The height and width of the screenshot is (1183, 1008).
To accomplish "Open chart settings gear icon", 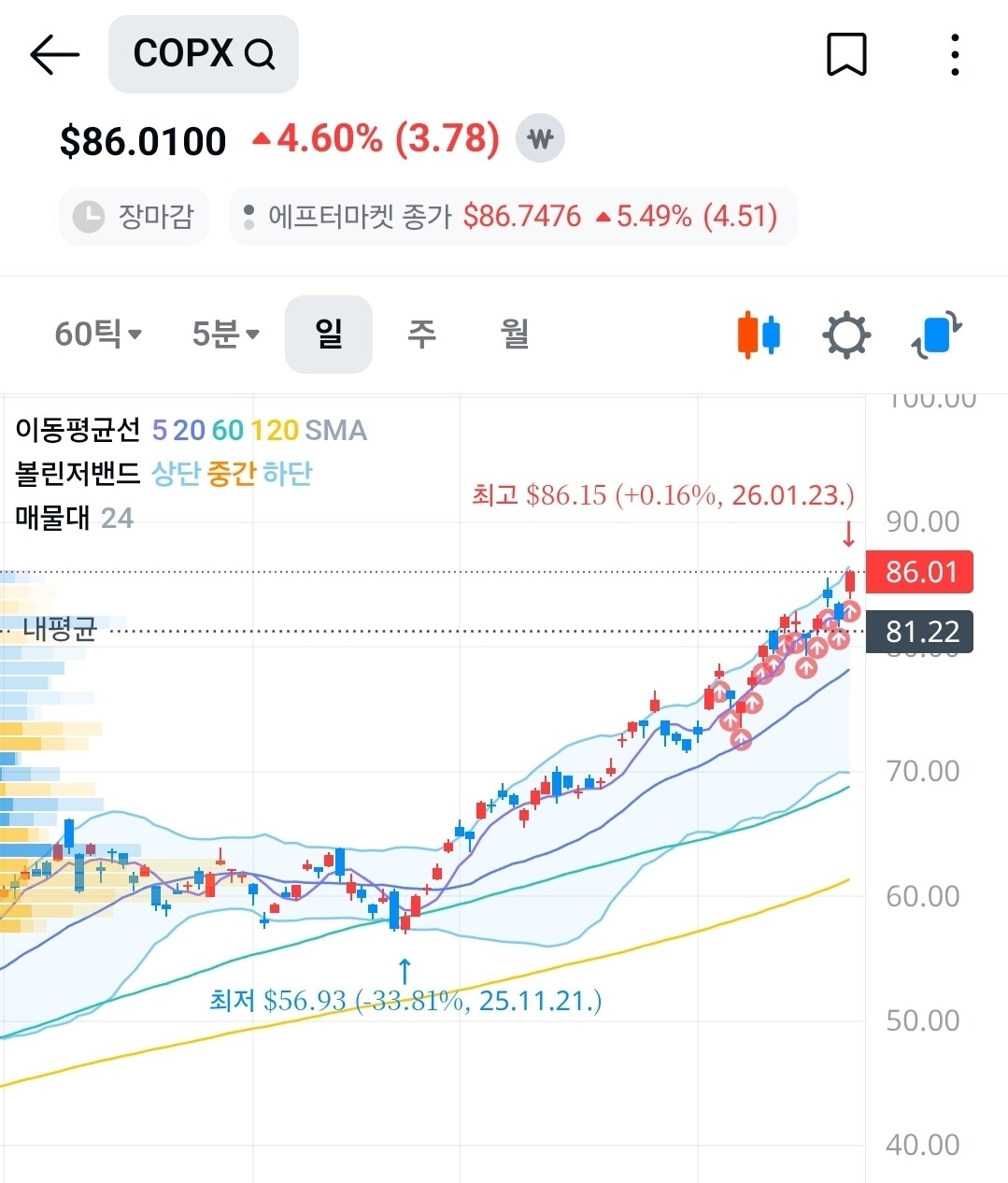I will point(846,335).
